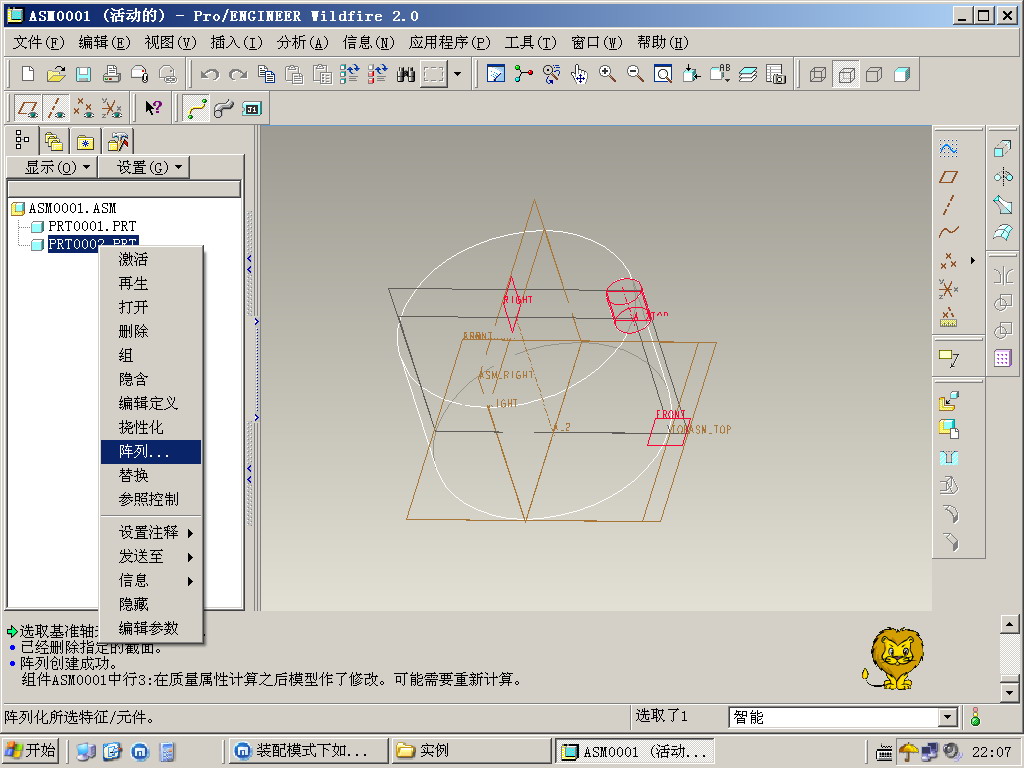Click the Spin center icon
The image size is (1024, 768).
(523, 74)
